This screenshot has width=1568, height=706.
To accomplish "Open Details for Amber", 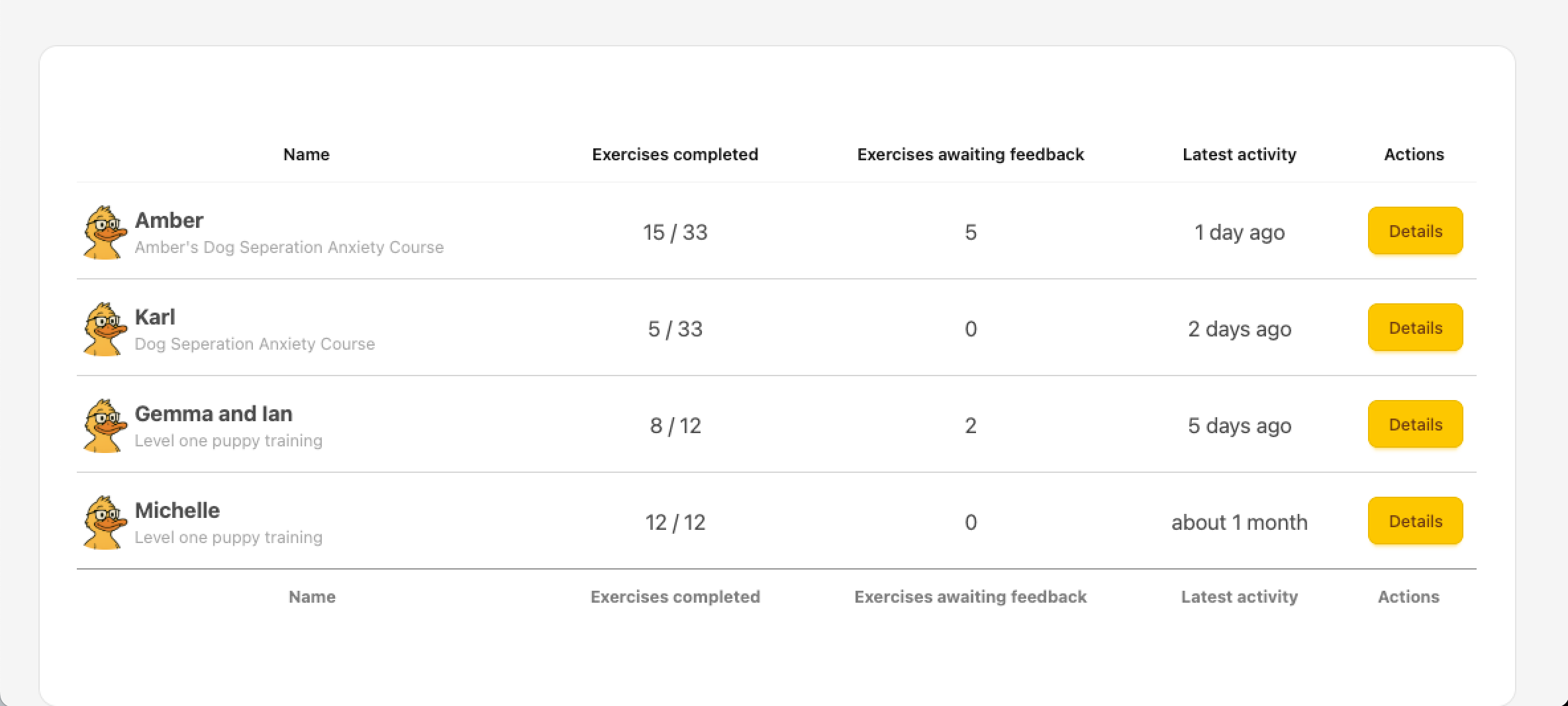I will coord(1415,231).
